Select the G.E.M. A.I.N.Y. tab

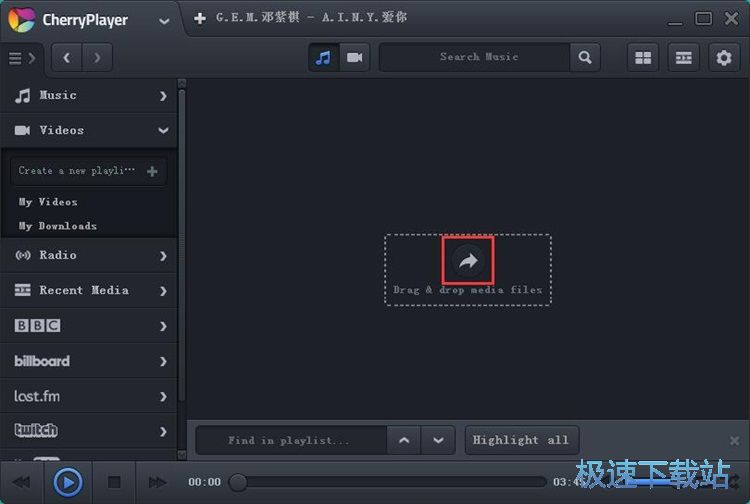point(311,18)
